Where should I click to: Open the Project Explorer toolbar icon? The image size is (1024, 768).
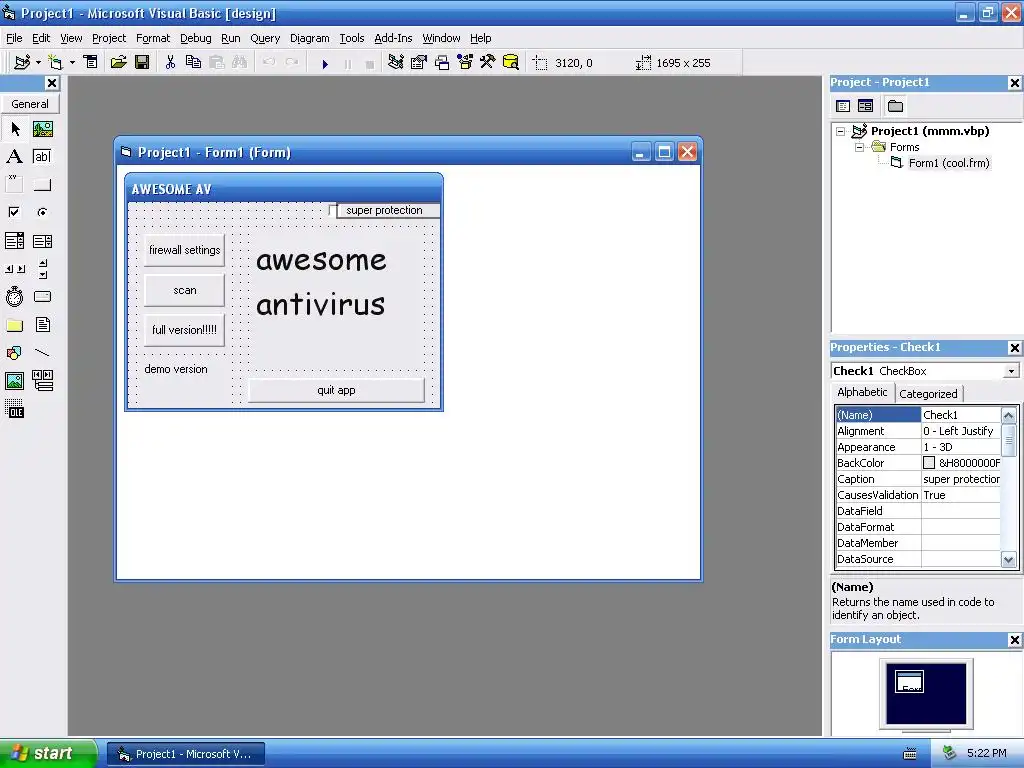pyautogui.click(x=396, y=63)
